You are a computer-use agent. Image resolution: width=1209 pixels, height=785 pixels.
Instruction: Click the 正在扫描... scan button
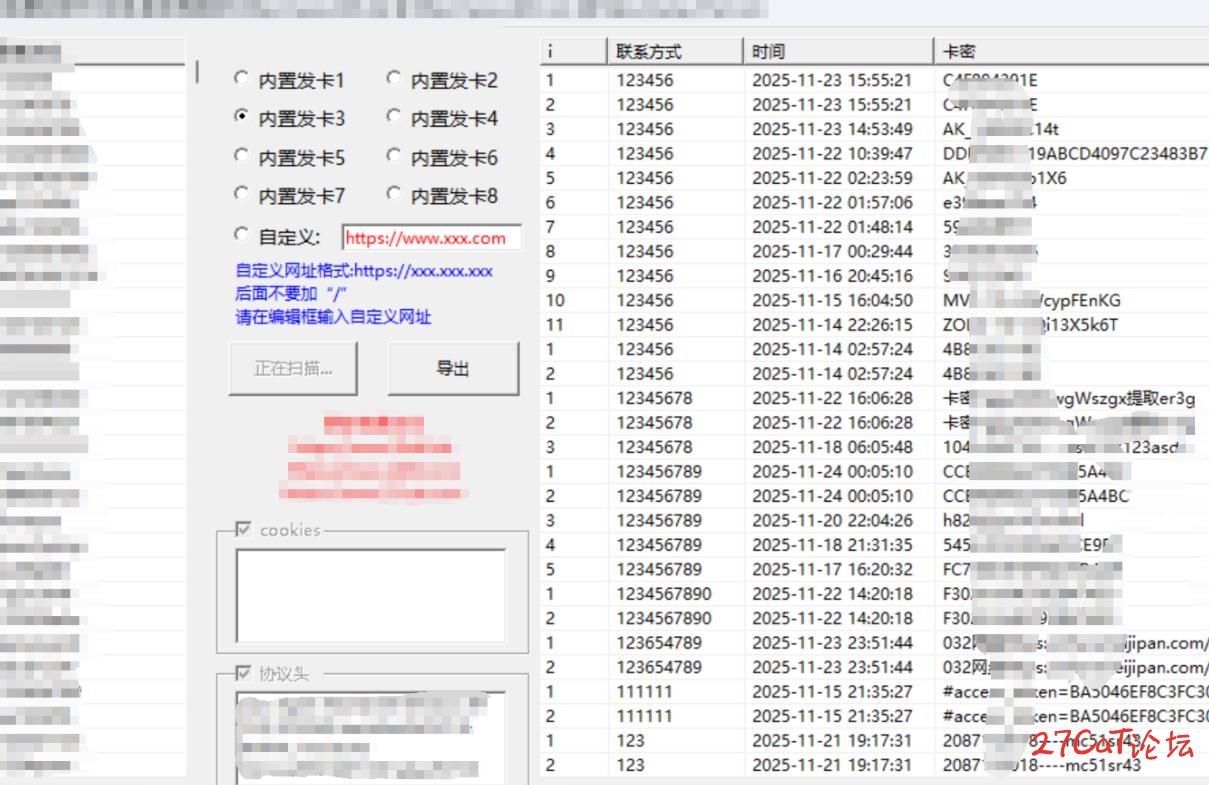pyautogui.click(x=293, y=368)
